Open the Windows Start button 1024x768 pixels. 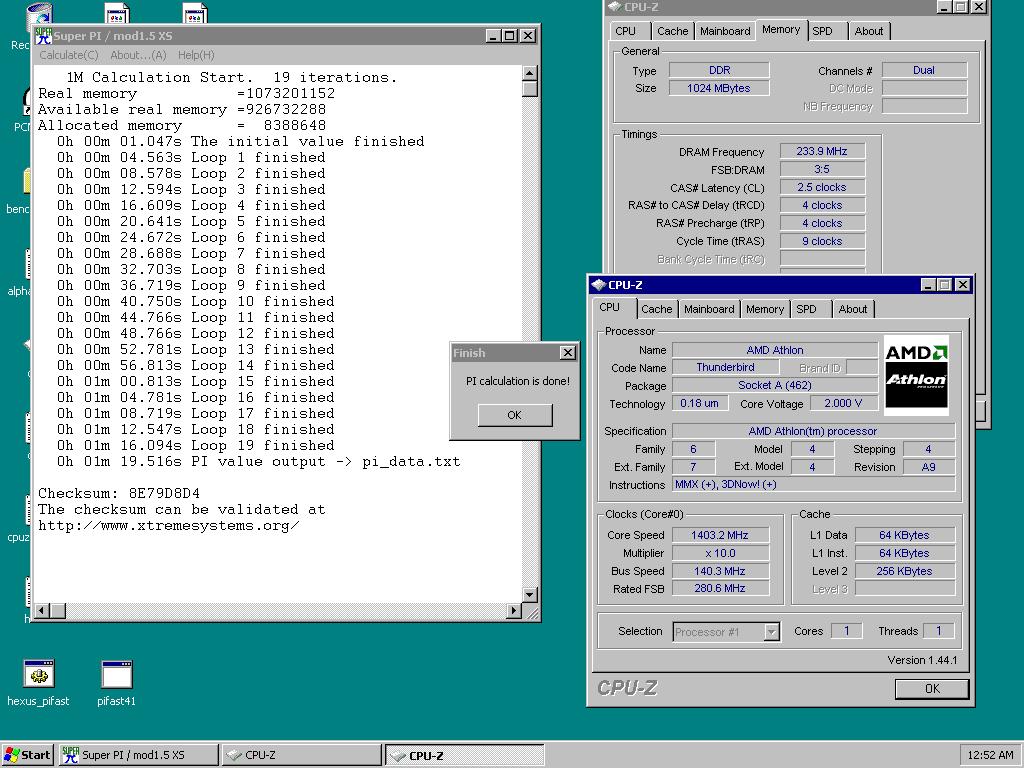click(27, 755)
